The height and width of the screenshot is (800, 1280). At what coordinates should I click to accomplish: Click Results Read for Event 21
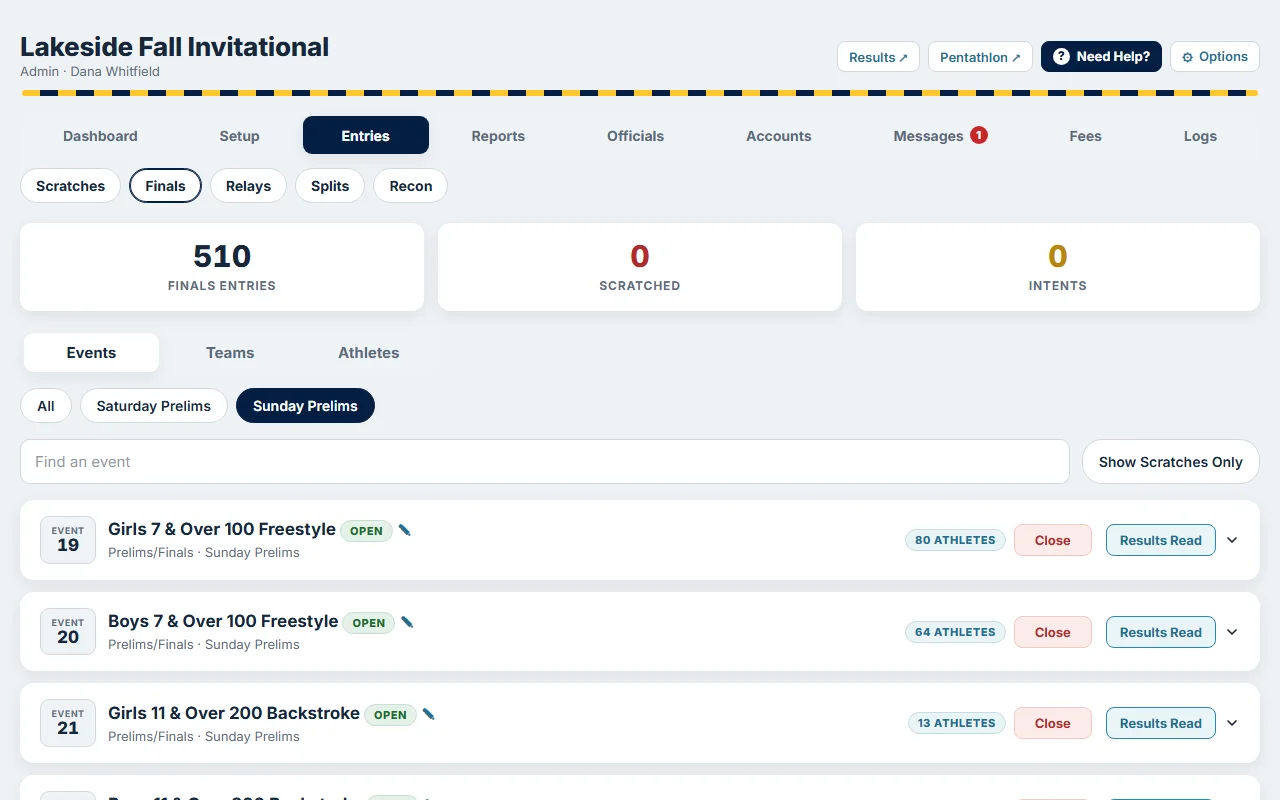tap(1161, 723)
